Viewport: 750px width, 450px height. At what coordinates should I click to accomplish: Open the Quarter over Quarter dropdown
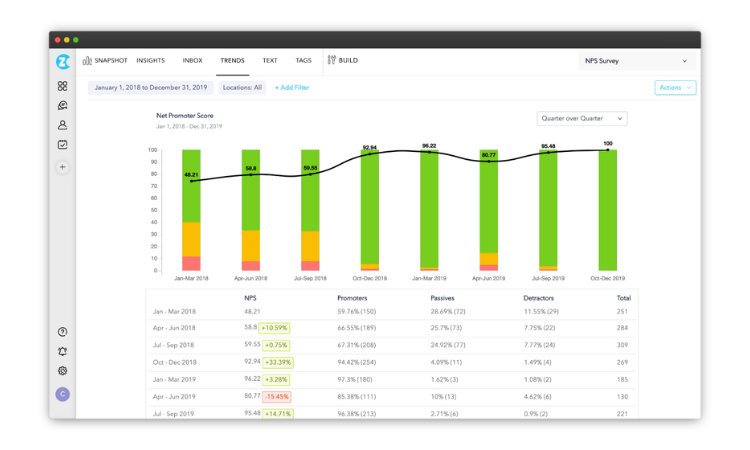point(582,119)
